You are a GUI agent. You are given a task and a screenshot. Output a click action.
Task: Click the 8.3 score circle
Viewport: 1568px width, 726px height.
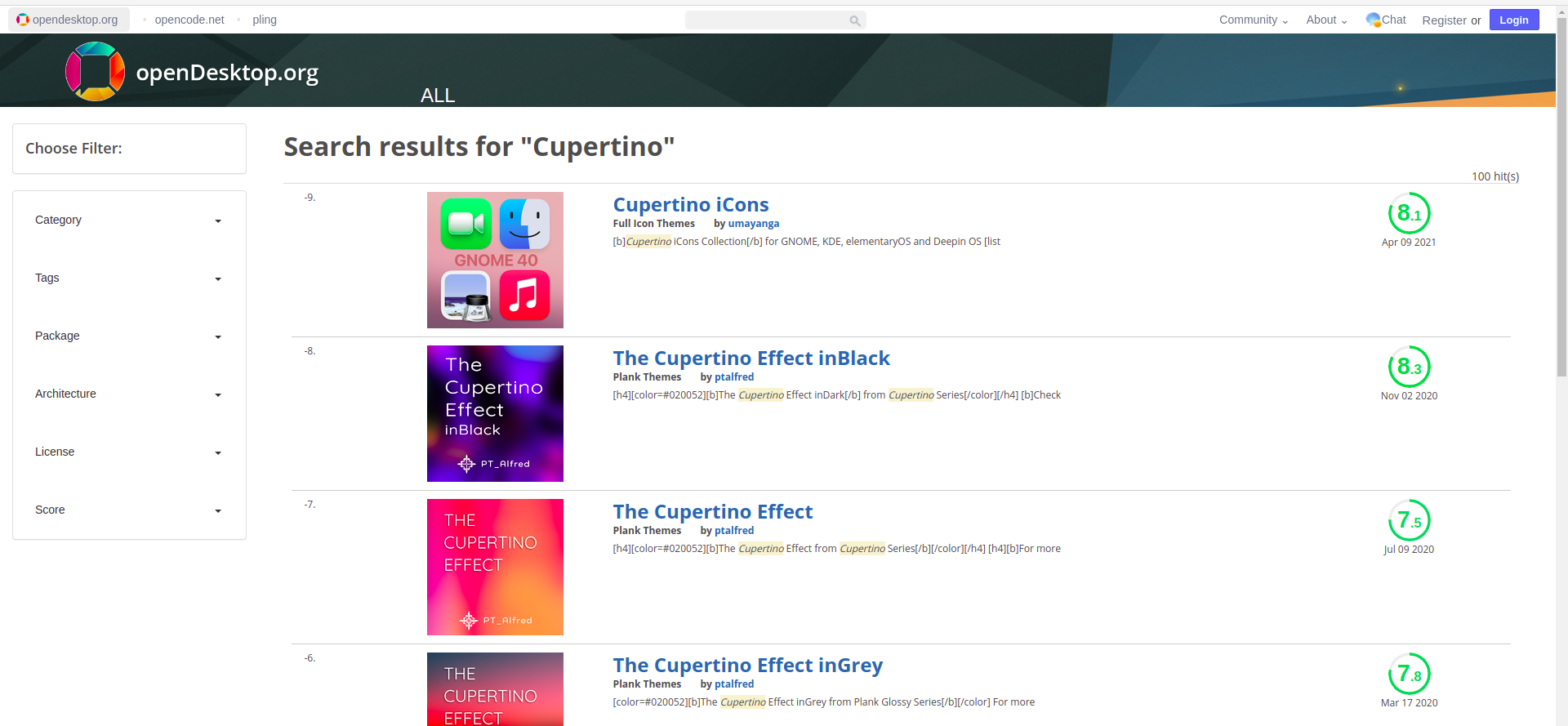coord(1409,367)
